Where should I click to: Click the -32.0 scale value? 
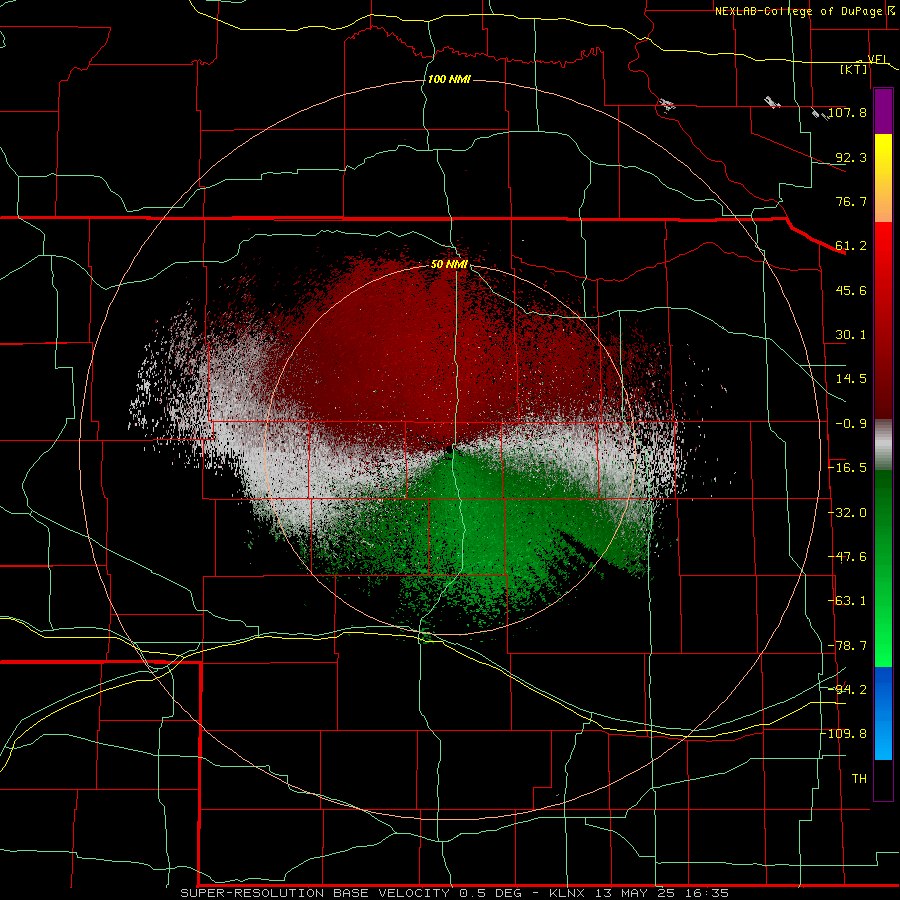point(848,513)
